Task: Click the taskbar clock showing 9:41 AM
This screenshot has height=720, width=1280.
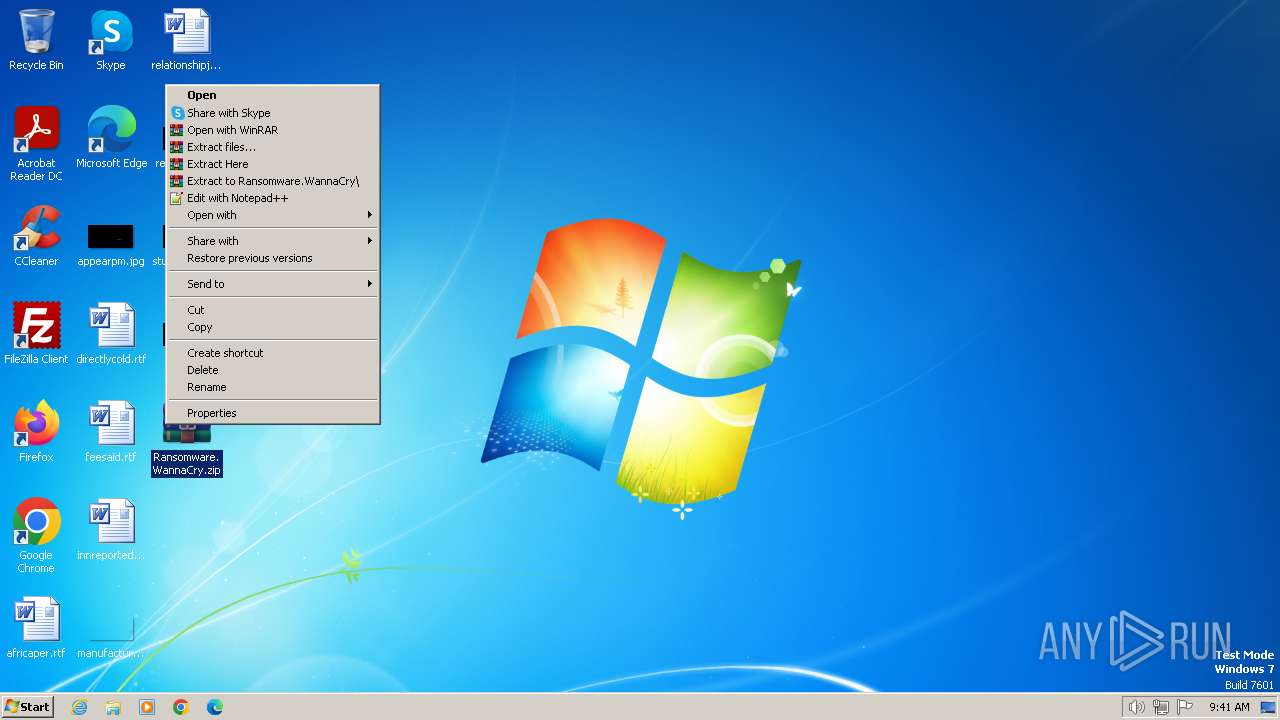Action: [1229, 707]
